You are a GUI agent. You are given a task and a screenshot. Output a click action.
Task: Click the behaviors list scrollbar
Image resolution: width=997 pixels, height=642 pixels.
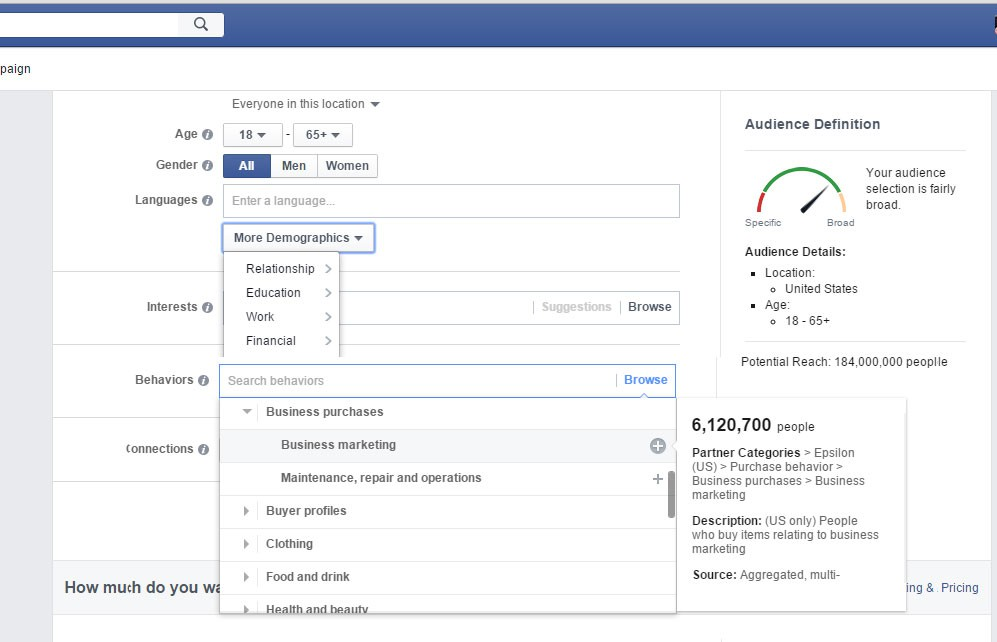(x=671, y=495)
